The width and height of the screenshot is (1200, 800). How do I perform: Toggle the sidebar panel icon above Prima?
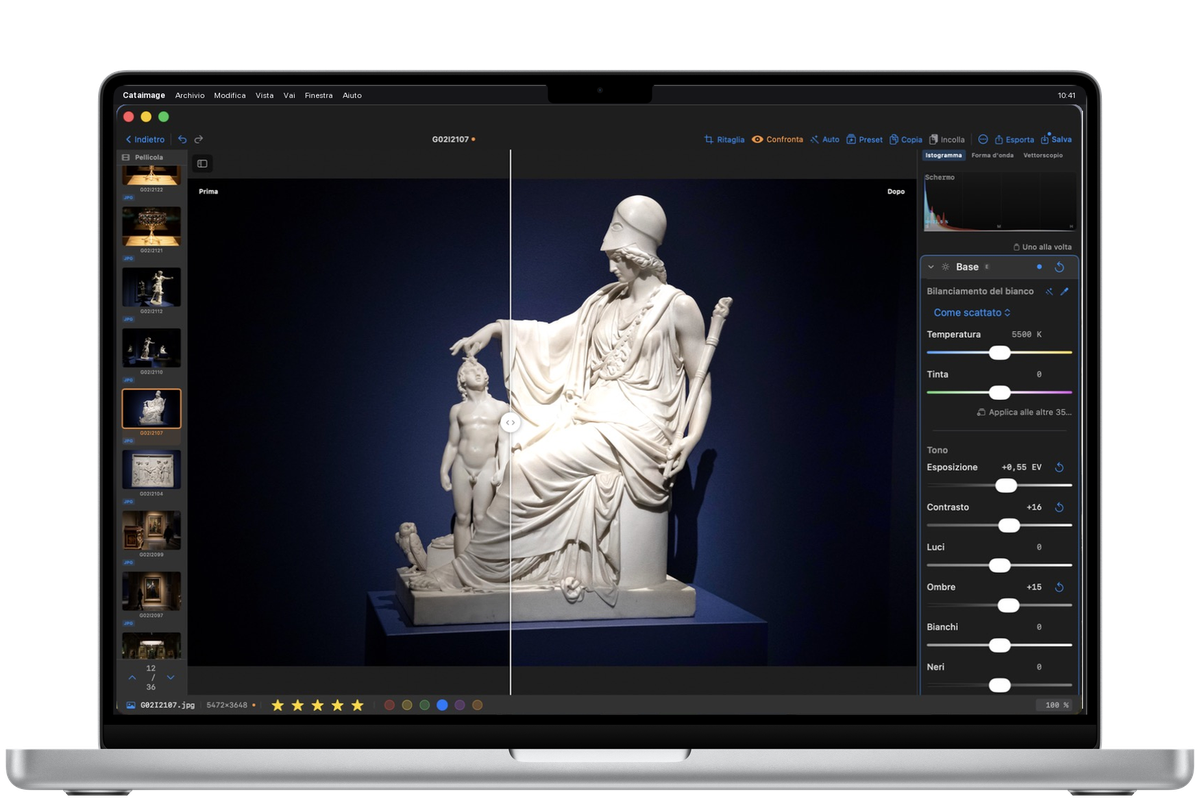click(202, 163)
